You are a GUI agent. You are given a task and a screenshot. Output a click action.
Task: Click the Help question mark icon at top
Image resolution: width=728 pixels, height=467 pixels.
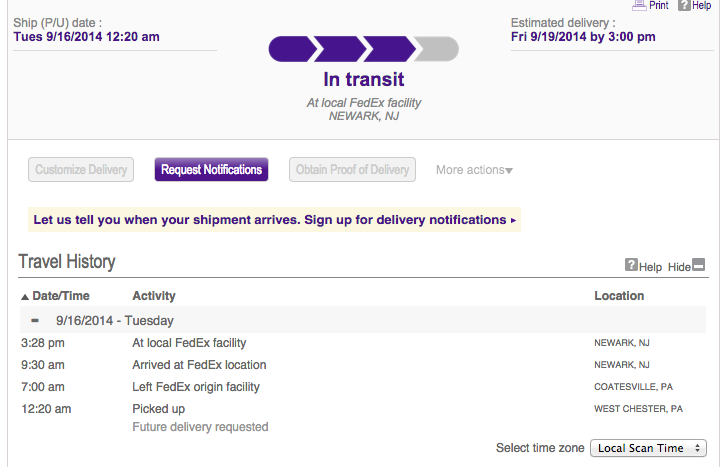[x=684, y=5]
